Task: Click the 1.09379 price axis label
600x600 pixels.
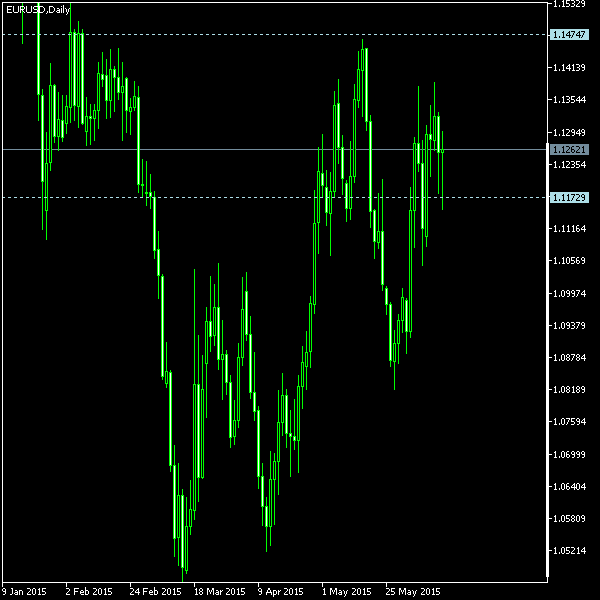Action: [x=569, y=325]
